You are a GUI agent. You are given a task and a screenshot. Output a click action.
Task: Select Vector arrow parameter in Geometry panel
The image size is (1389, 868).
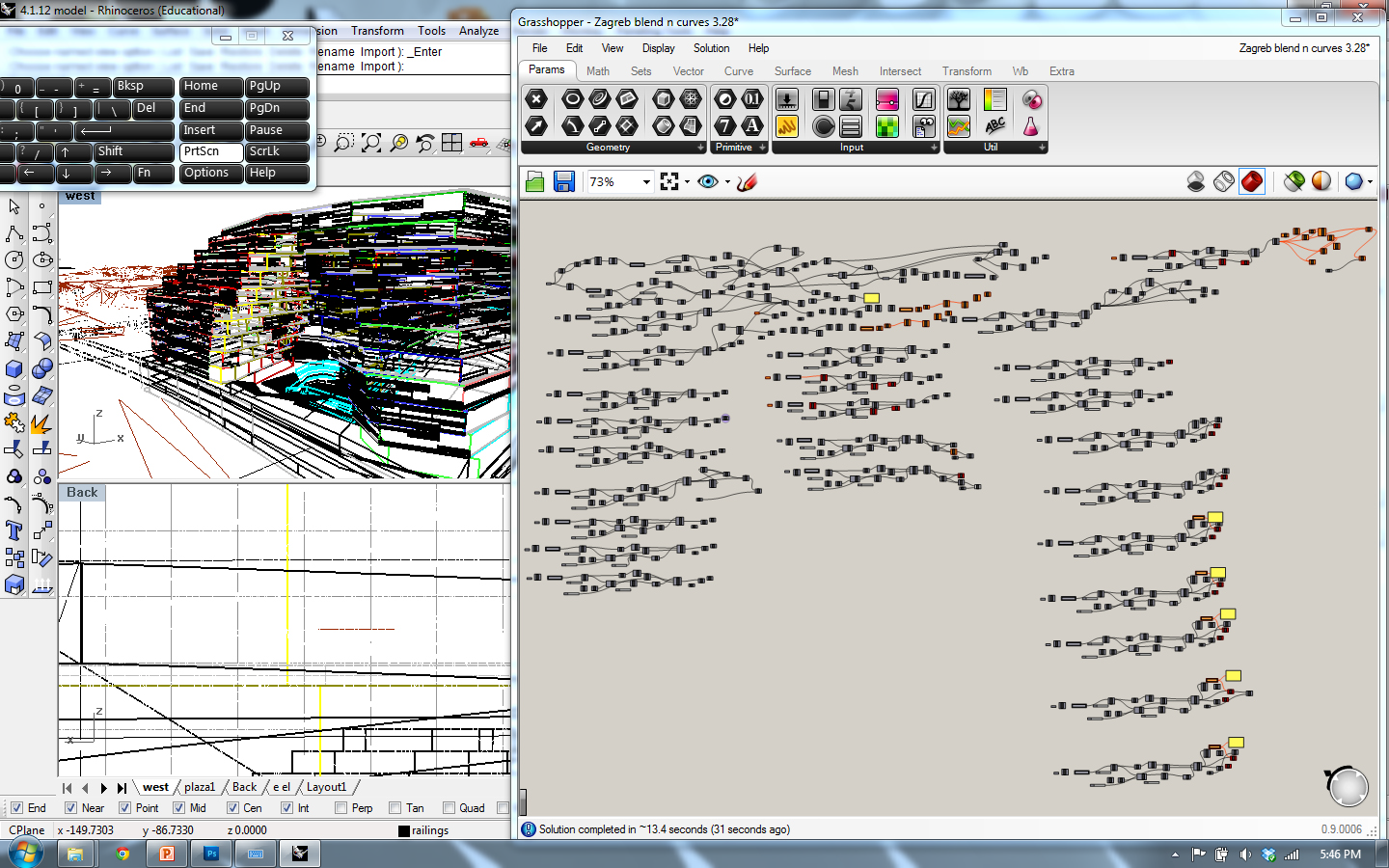536,126
